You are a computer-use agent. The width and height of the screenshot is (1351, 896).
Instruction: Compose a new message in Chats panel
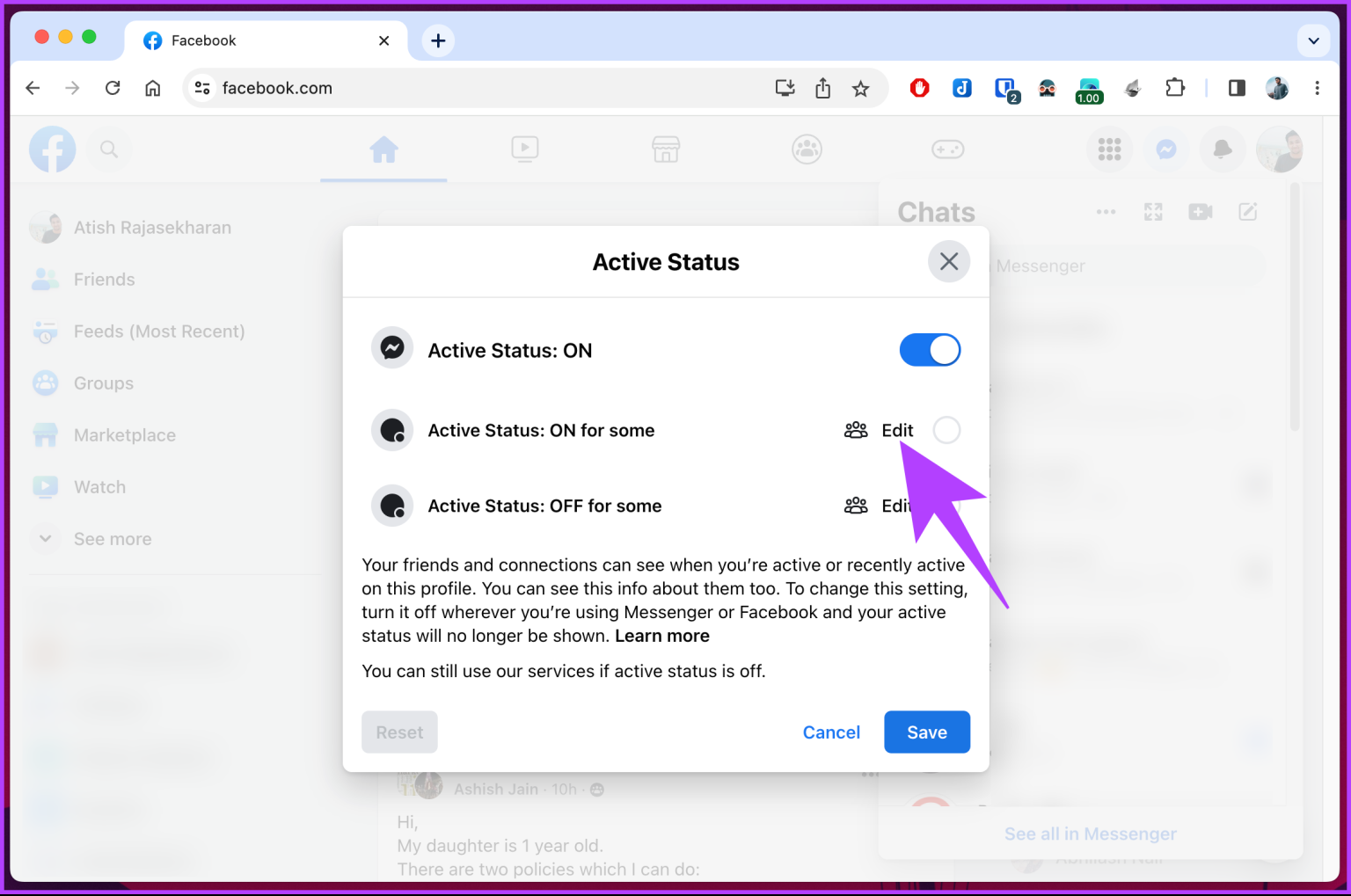tap(1247, 212)
